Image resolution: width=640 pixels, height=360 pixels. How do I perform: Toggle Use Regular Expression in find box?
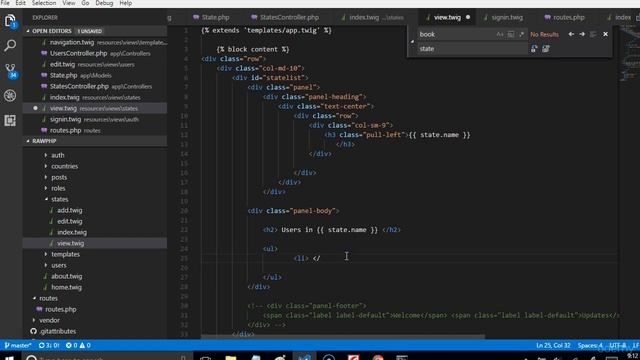521,34
